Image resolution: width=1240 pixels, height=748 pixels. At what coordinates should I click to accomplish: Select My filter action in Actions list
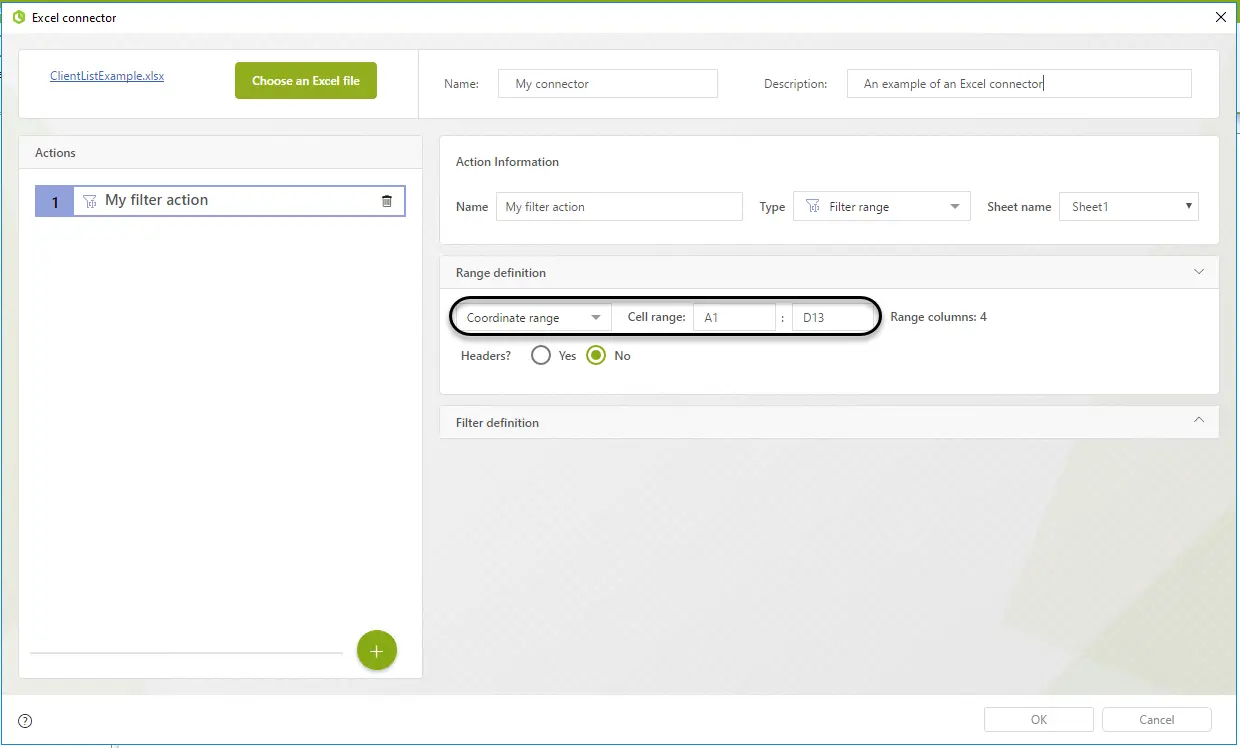tap(220, 201)
